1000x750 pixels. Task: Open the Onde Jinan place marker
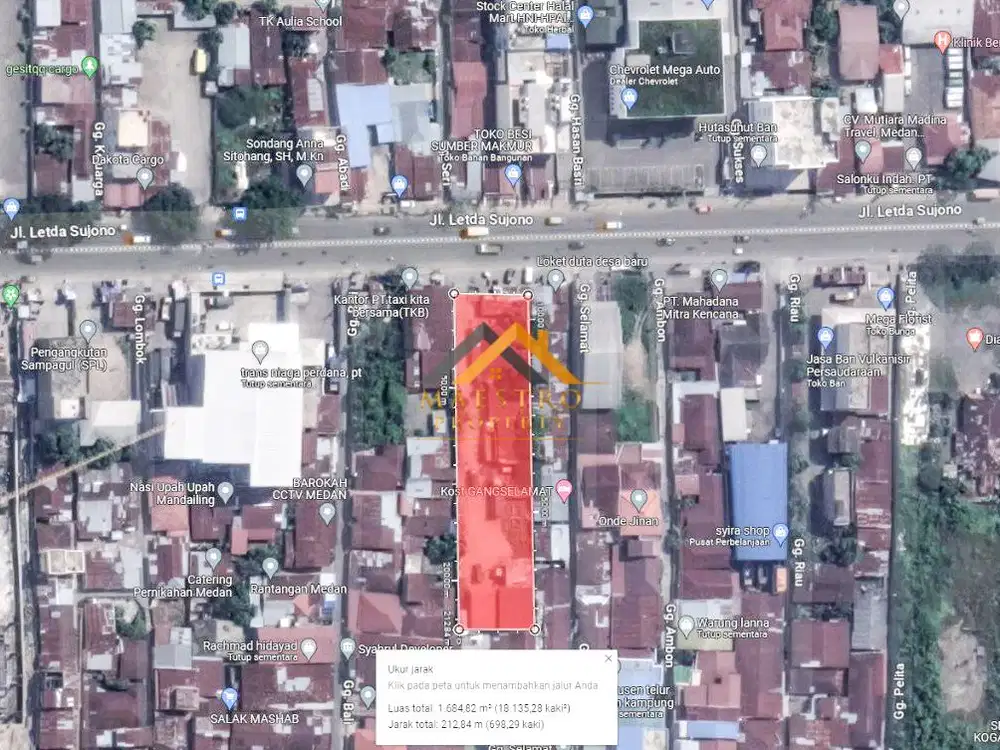point(638,498)
